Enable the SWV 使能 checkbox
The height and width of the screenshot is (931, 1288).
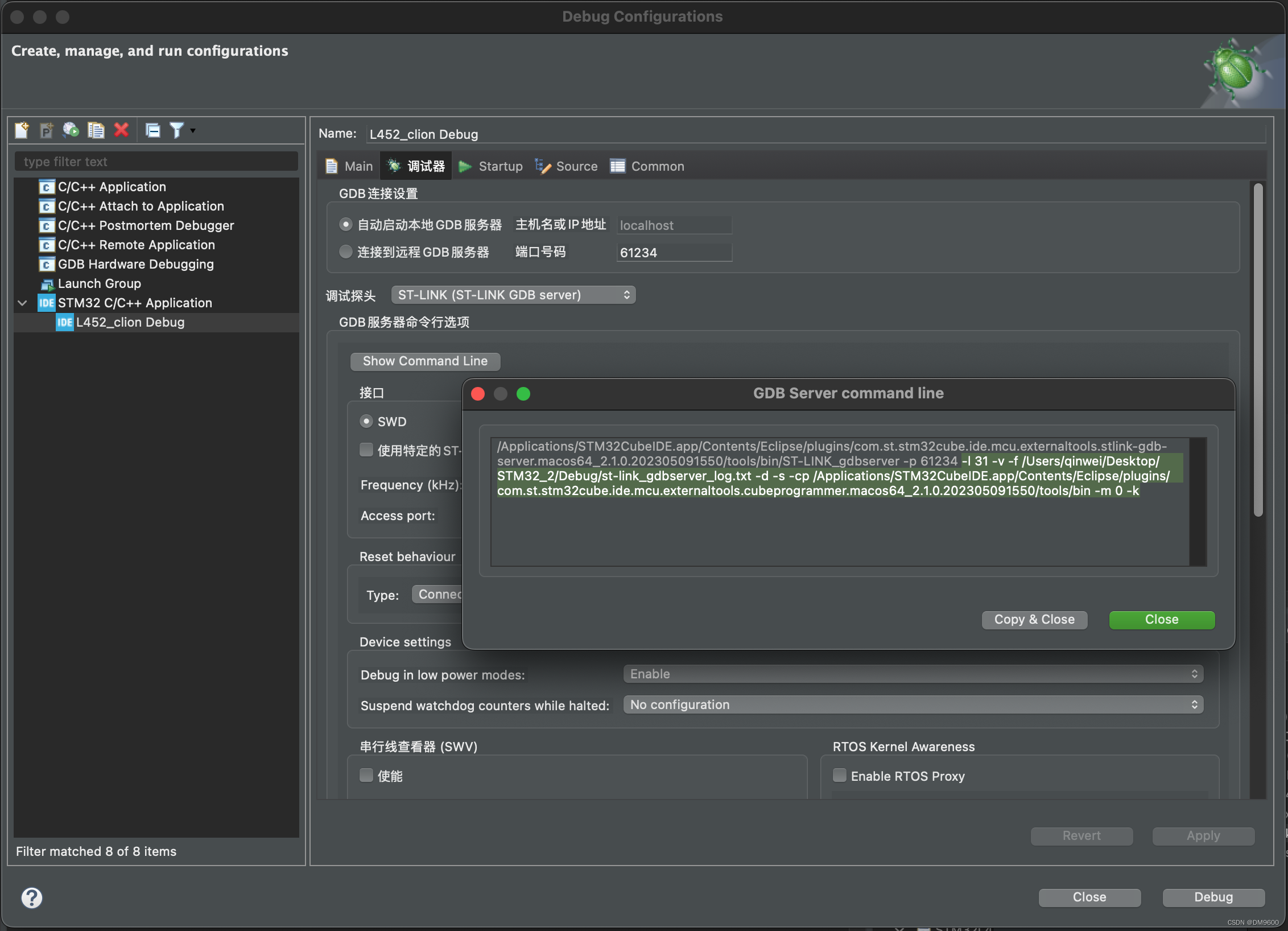(x=366, y=775)
